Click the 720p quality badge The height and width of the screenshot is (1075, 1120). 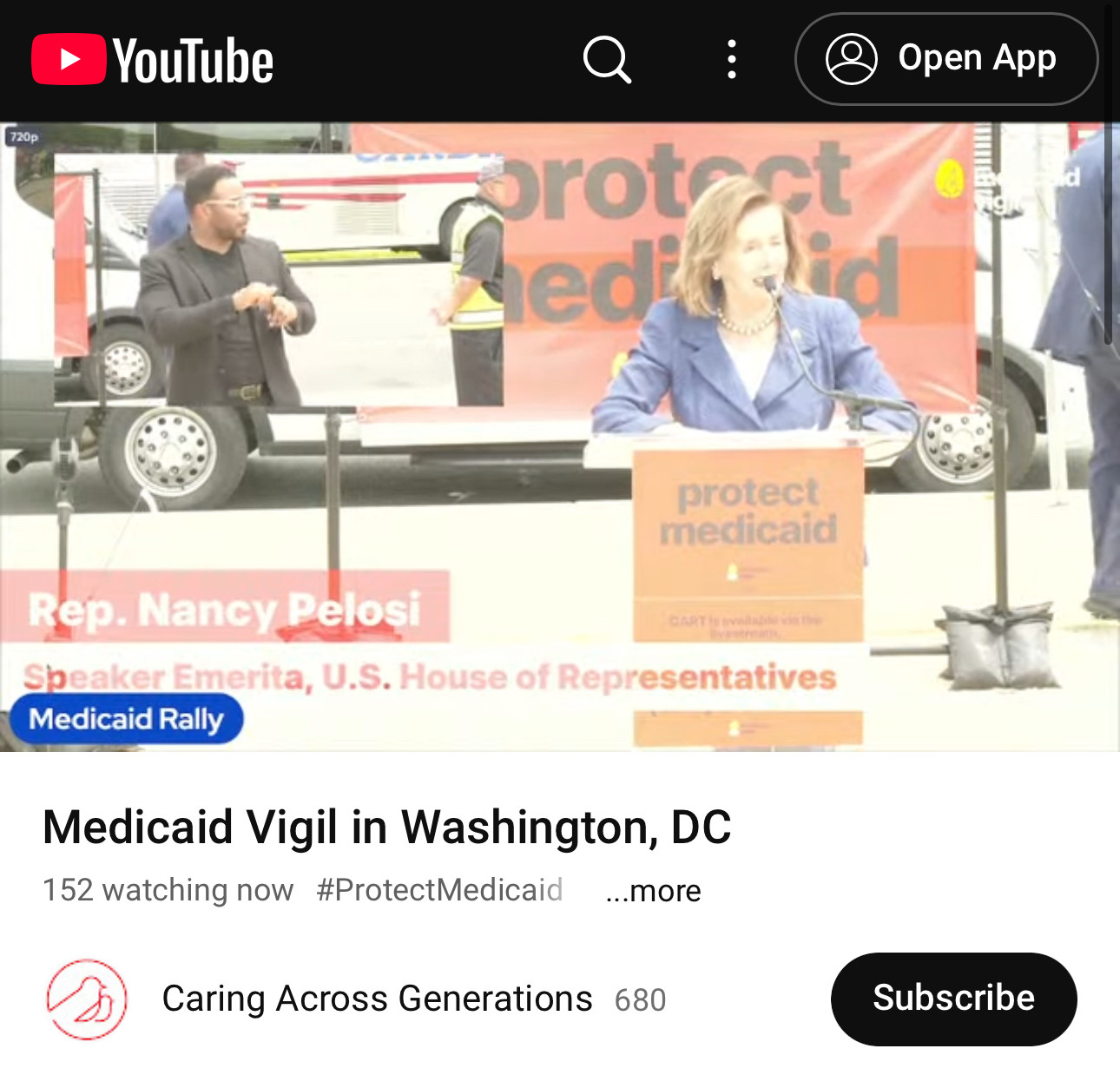click(24, 136)
